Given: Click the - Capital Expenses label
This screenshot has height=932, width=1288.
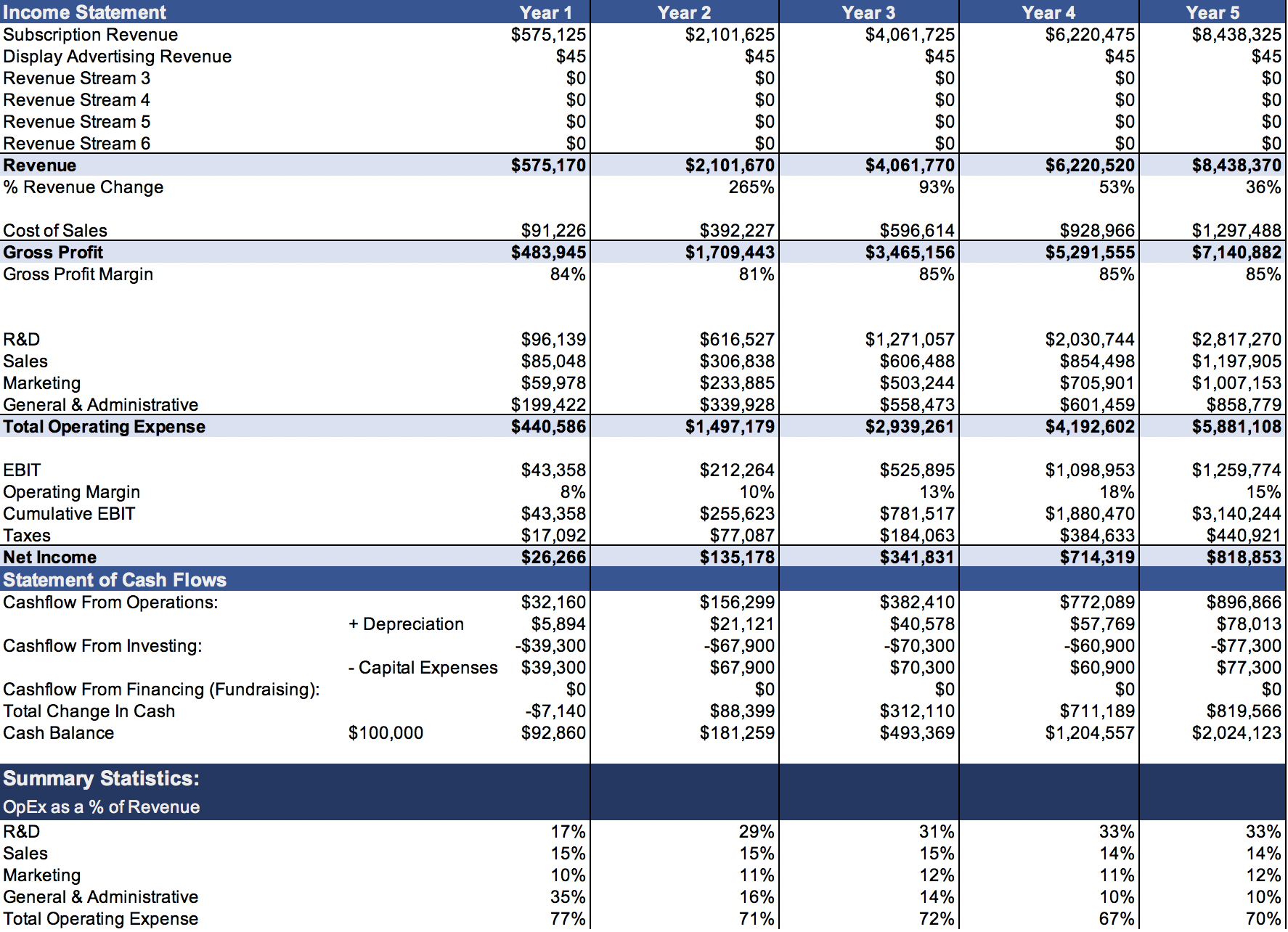Looking at the screenshot, I should [423, 668].
